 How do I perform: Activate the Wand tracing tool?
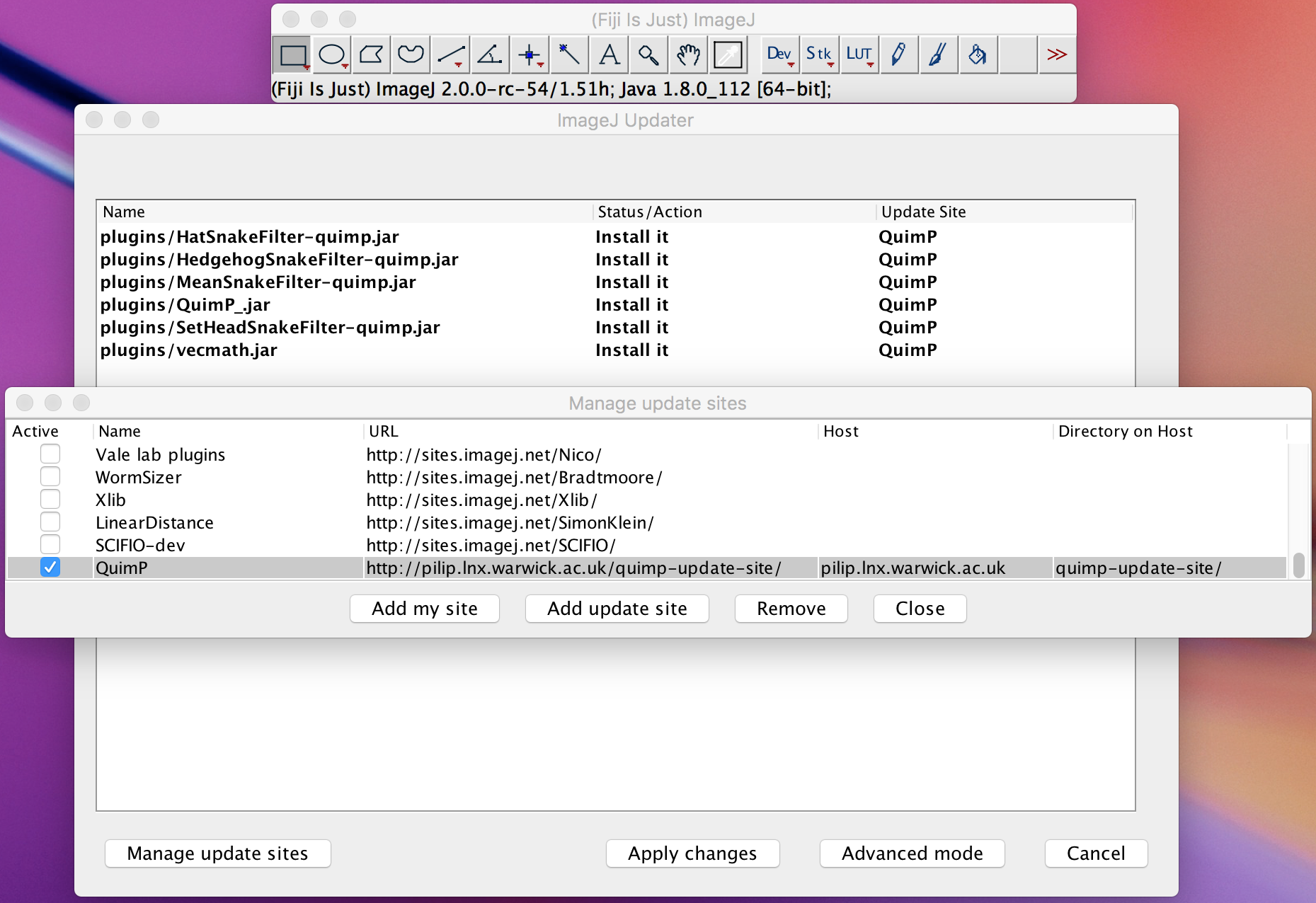click(x=569, y=54)
